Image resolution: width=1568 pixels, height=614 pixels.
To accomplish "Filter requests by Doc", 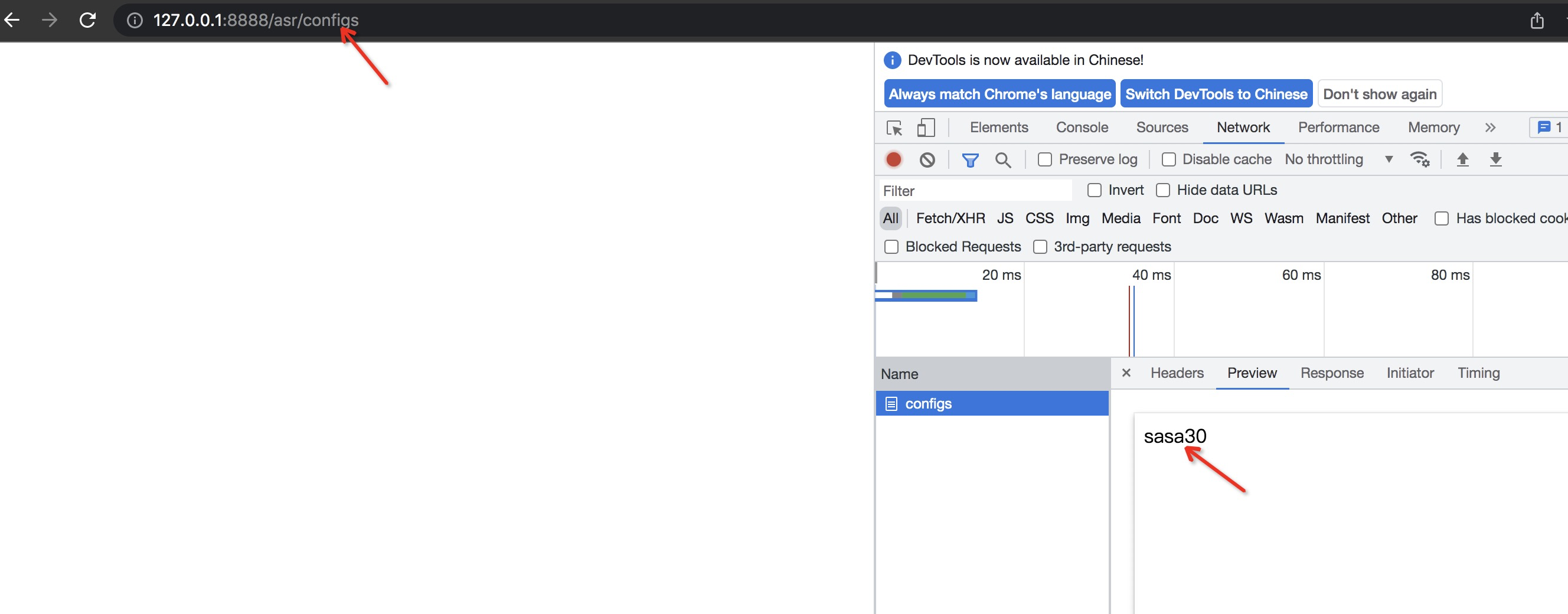I will coord(1205,218).
